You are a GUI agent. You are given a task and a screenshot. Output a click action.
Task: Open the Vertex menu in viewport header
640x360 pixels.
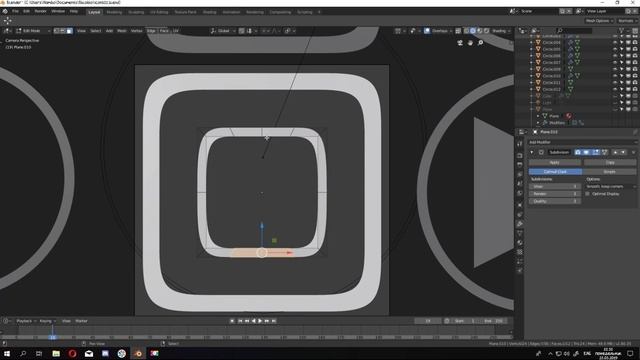tap(136, 31)
